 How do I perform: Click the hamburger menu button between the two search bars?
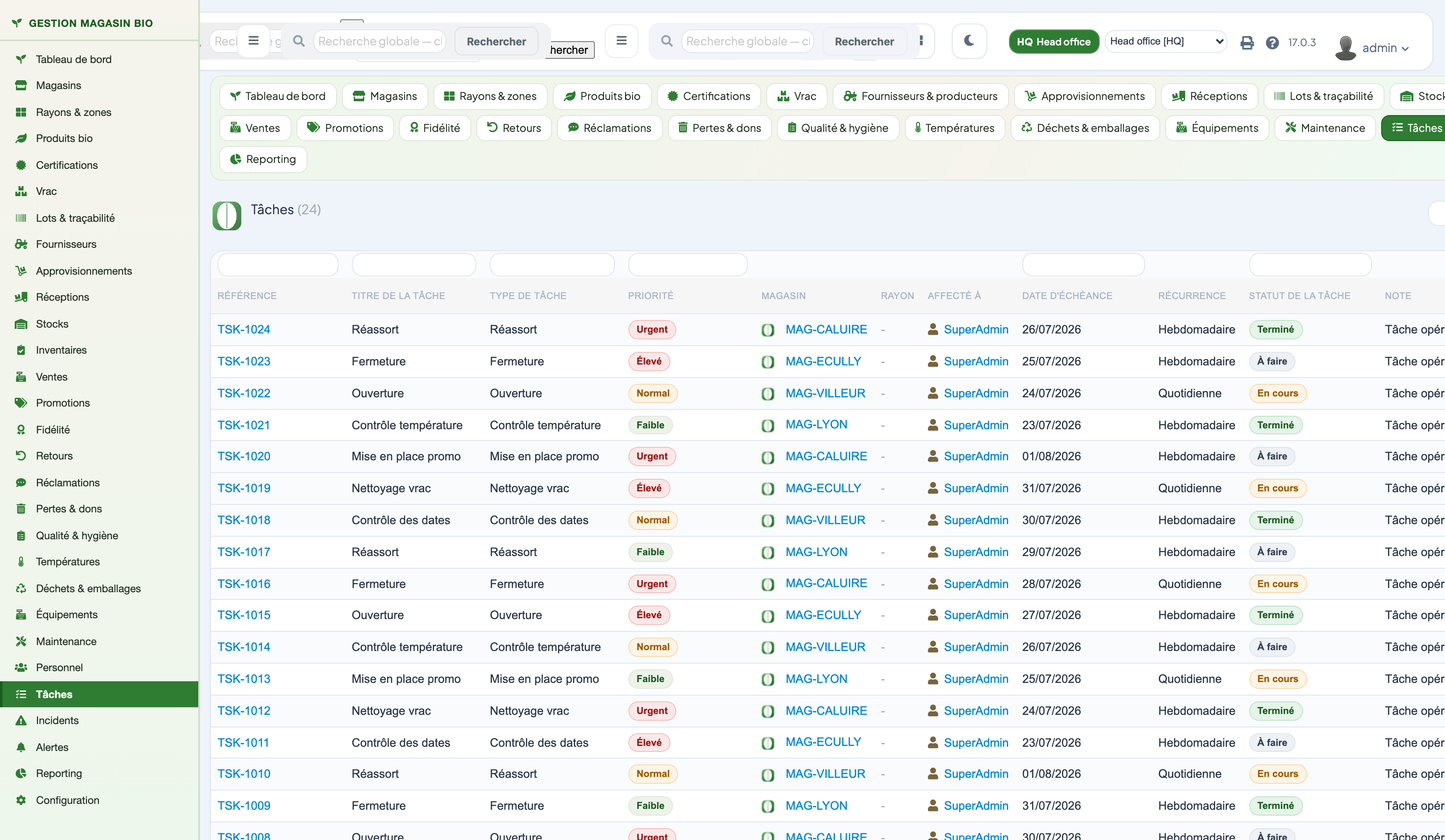pyautogui.click(x=621, y=41)
